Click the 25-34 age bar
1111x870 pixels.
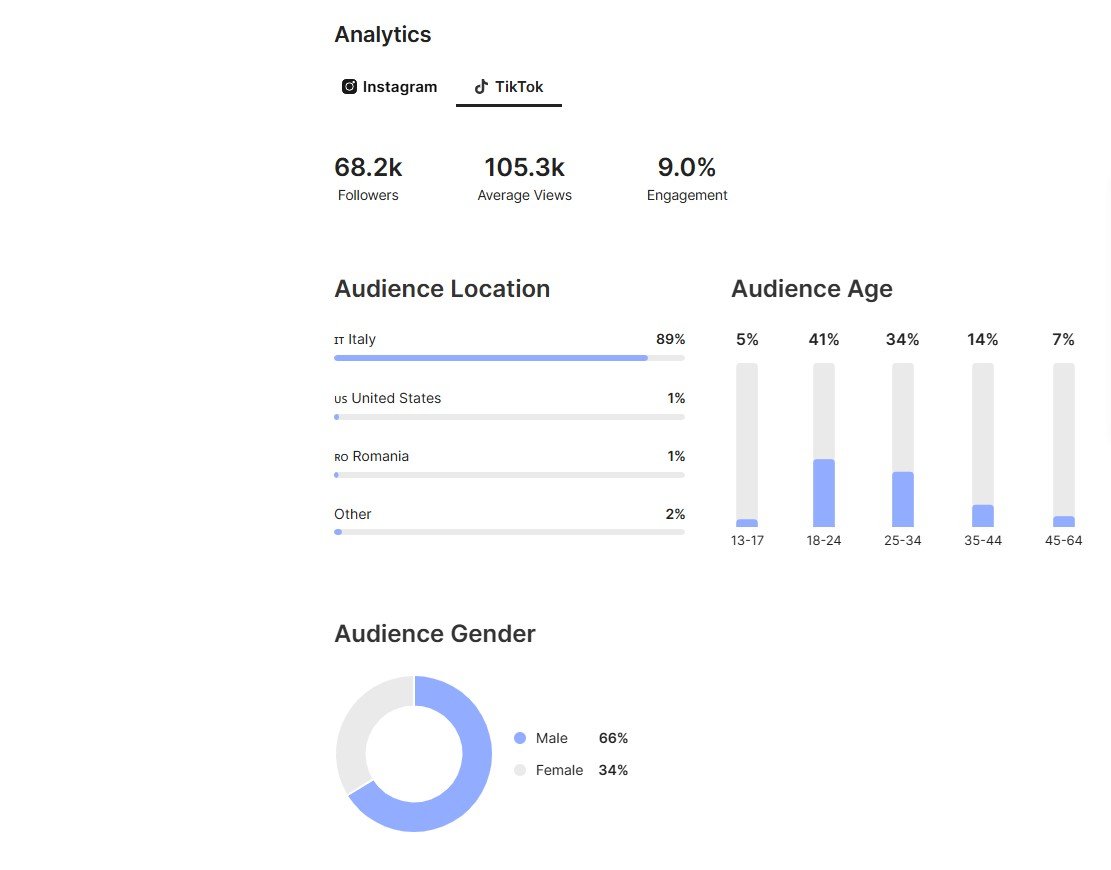pyautogui.click(x=903, y=445)
